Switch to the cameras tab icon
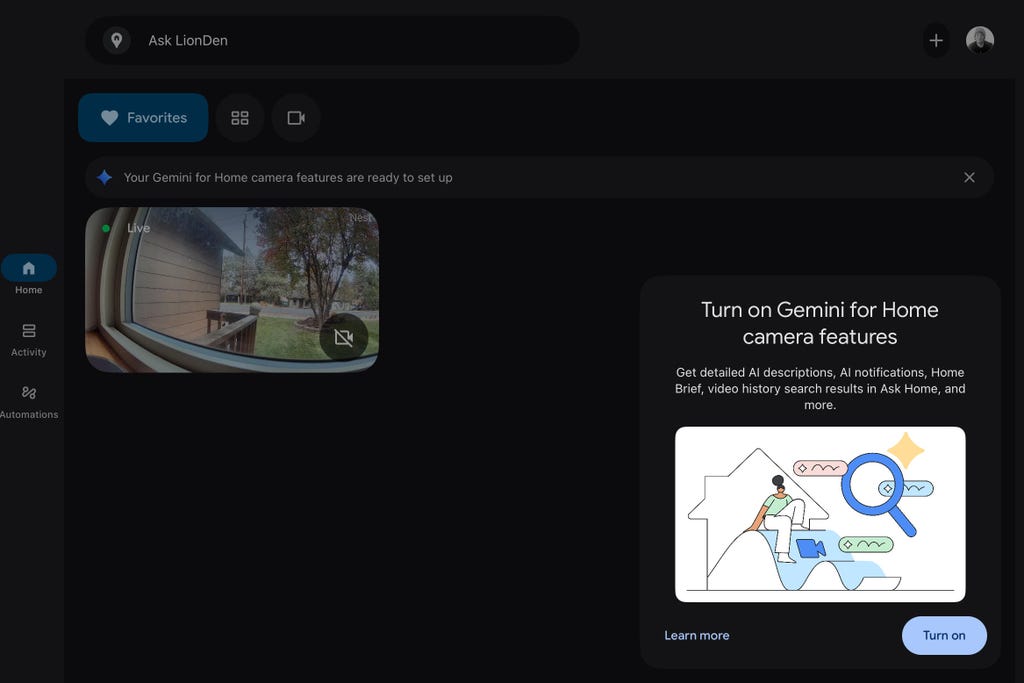The height and width of the screenshot is (683, 1024). pyautogui.click(x=296, y=118)
